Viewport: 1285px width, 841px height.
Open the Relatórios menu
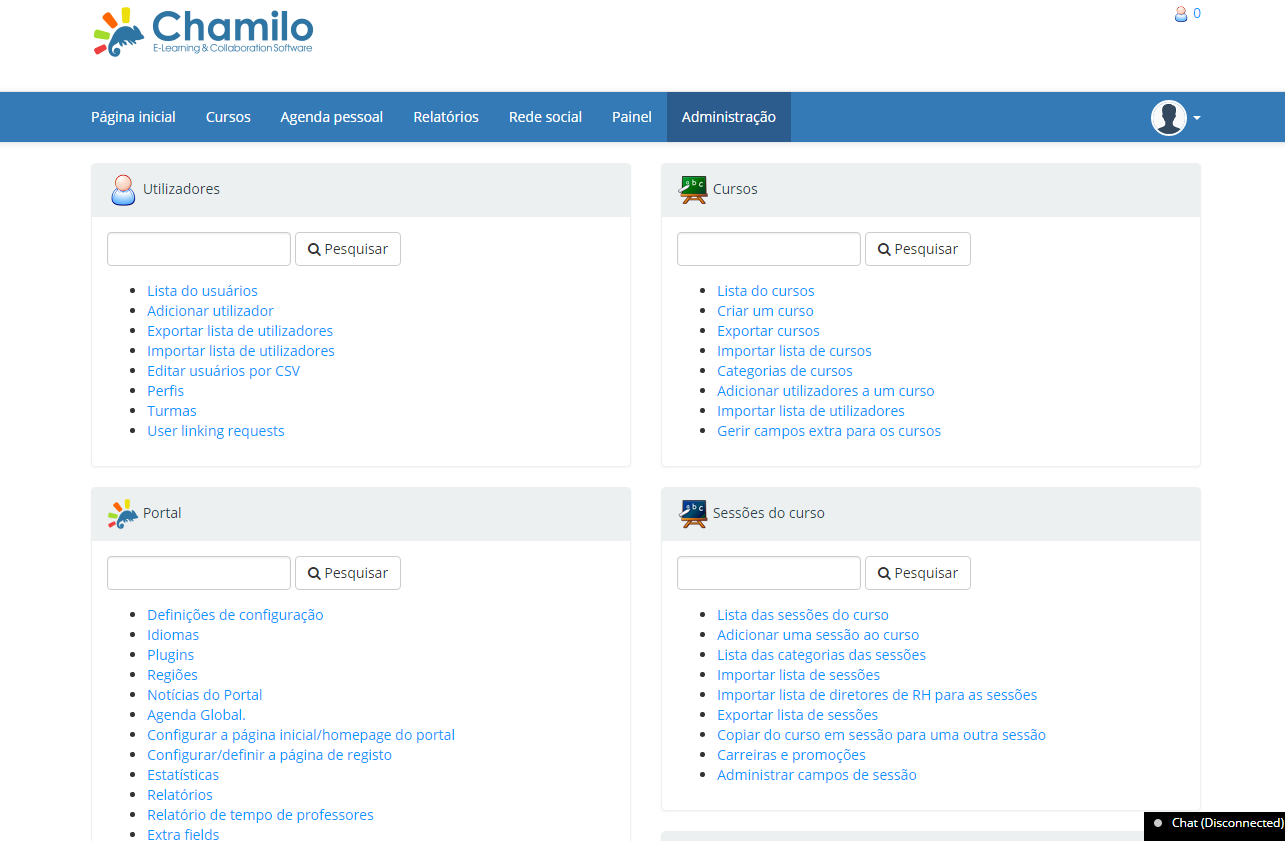pyautogui.click(x=446, y=116)
